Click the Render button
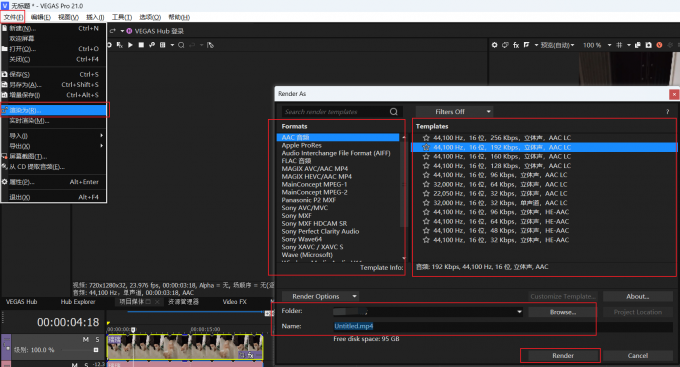The width and height of the screenshot is (680, 367). 562,355
